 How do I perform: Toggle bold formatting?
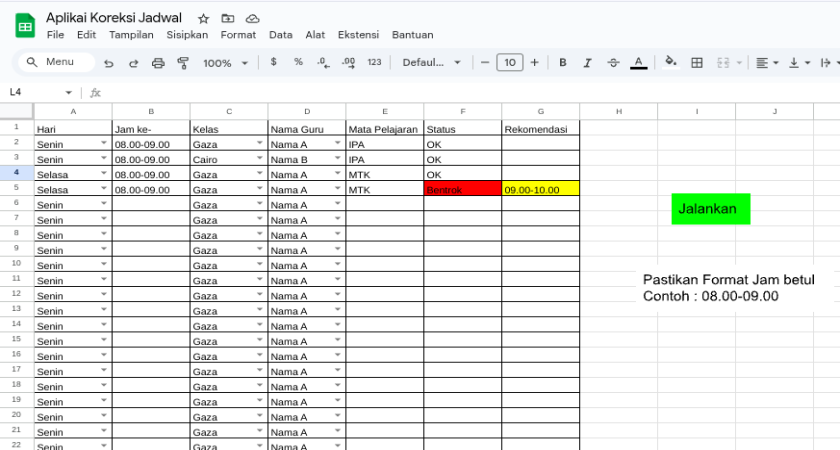coord(562,63)
